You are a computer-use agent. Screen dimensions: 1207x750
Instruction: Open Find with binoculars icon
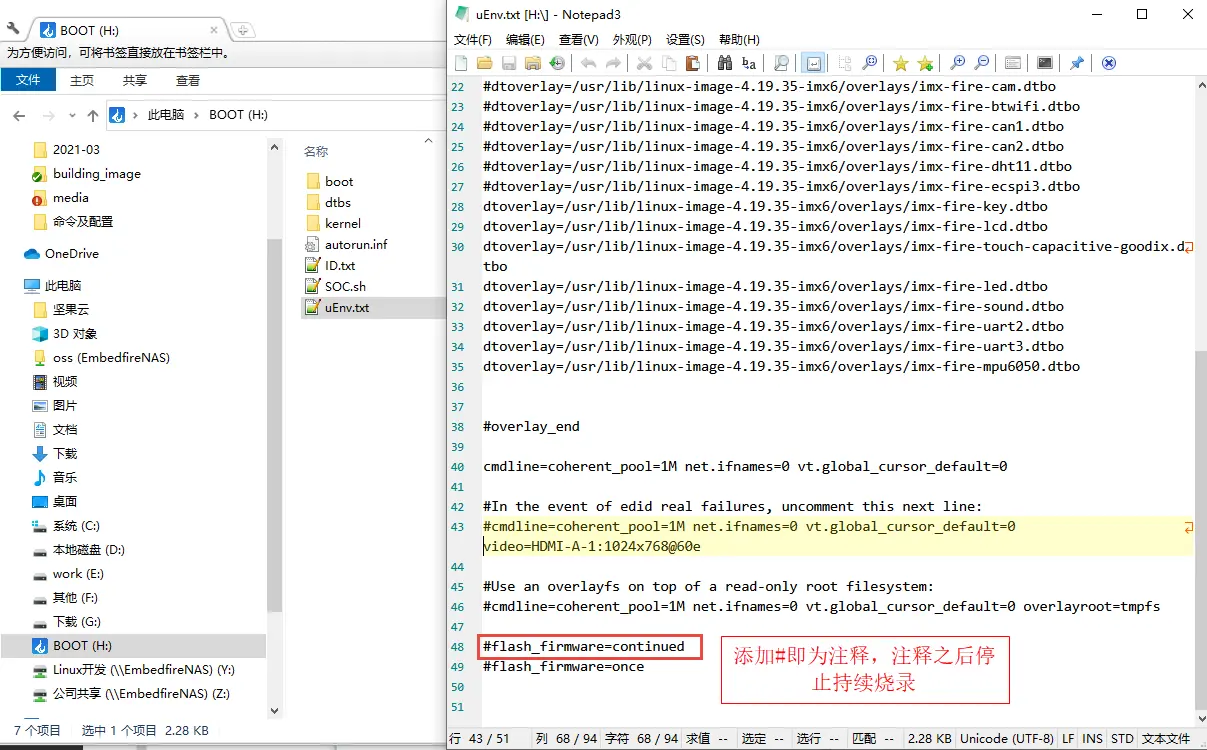[x=725, y=63]
